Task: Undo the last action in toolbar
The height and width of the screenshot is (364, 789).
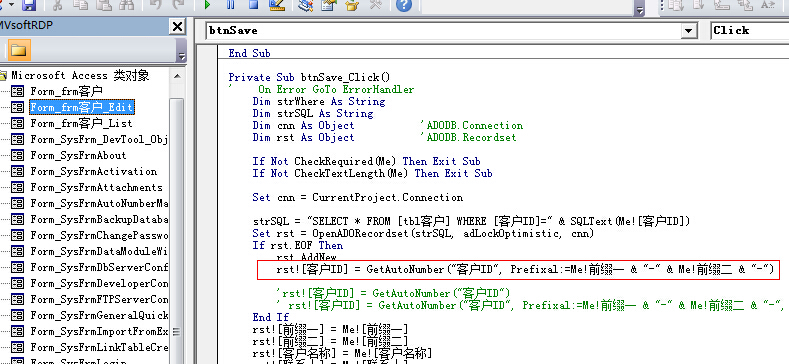Action: click(154, 6)
